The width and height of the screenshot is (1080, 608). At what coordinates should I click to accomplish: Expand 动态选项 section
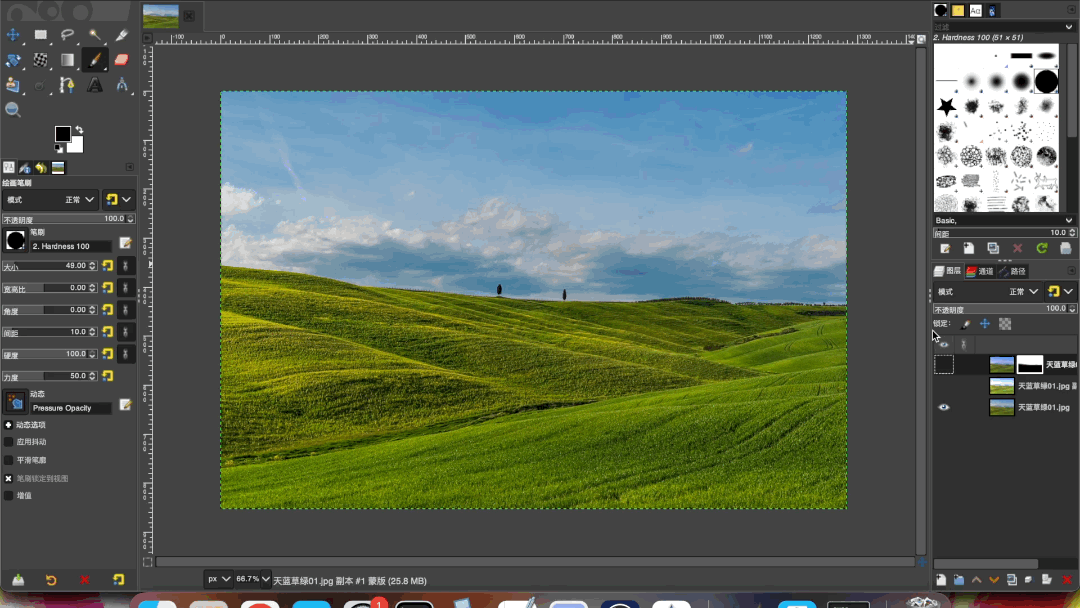click(9, 425)
